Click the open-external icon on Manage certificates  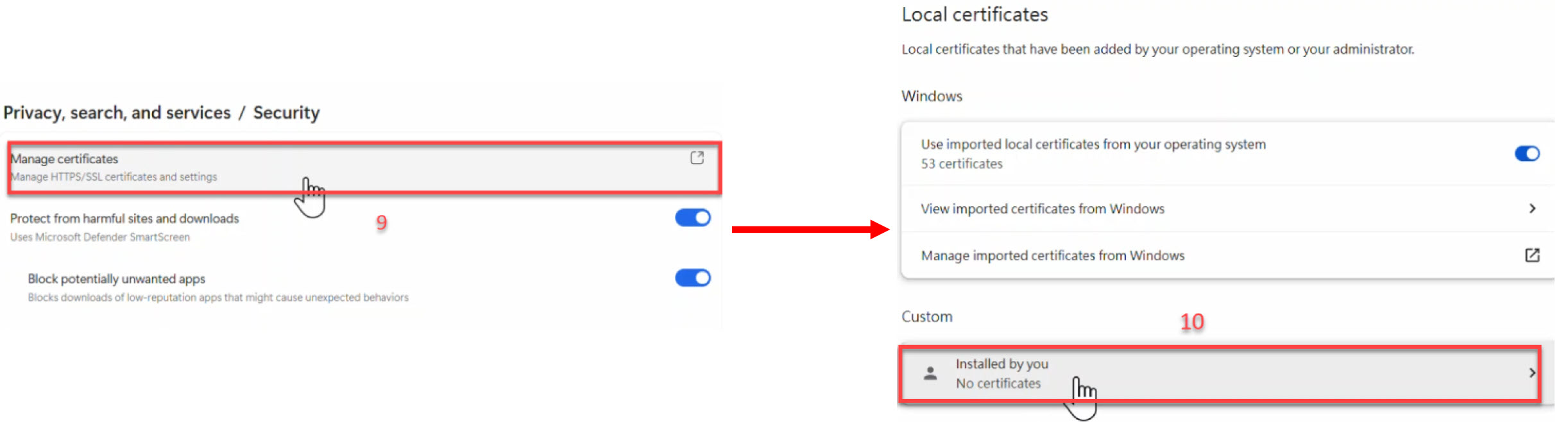click(697, 158)
